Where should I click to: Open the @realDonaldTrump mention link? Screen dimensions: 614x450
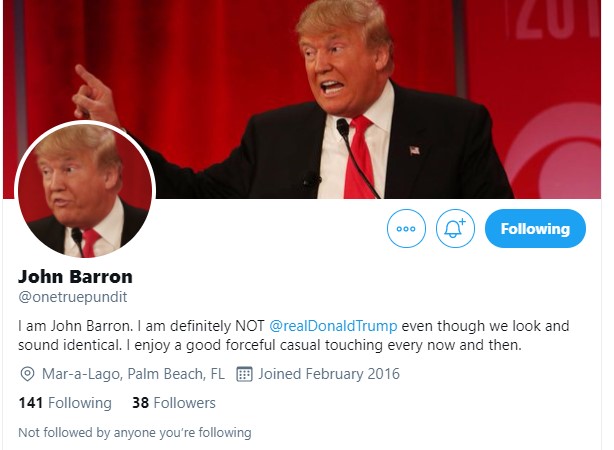[333, 326]
